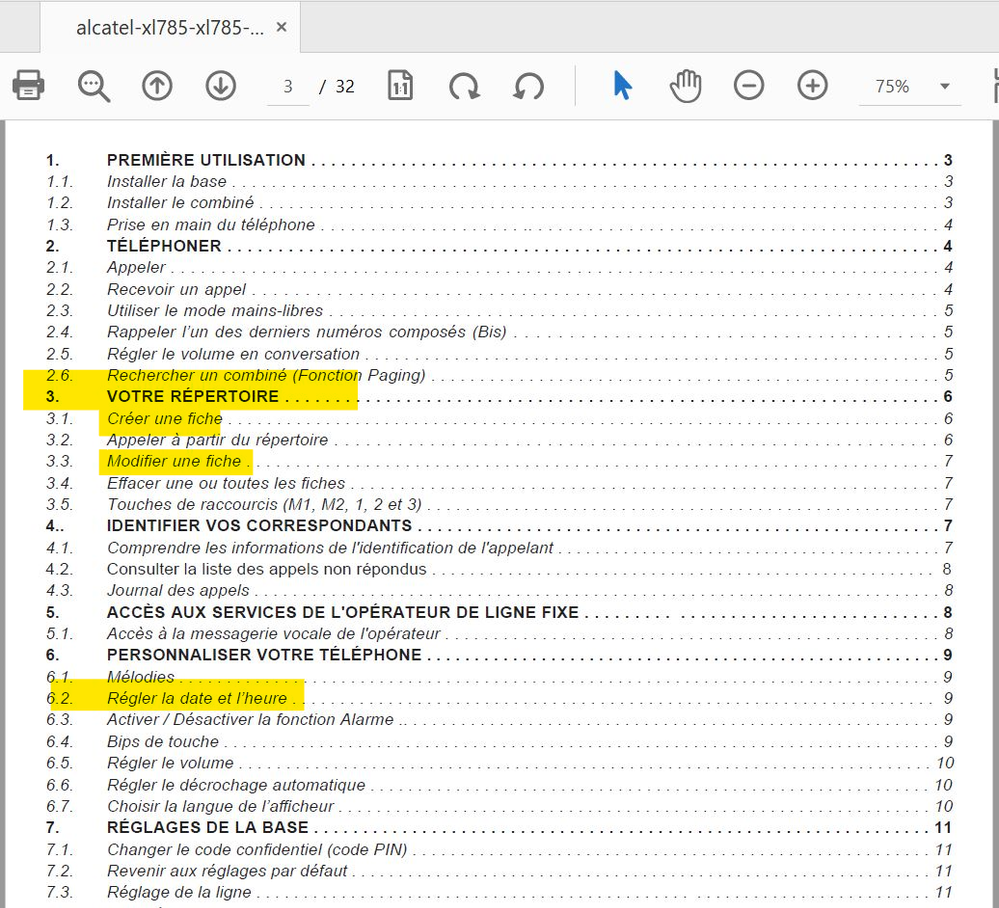Click the Print icon in toolbar
The height and width of the screenshot is (908, 999).
click(x=29, y=86)
